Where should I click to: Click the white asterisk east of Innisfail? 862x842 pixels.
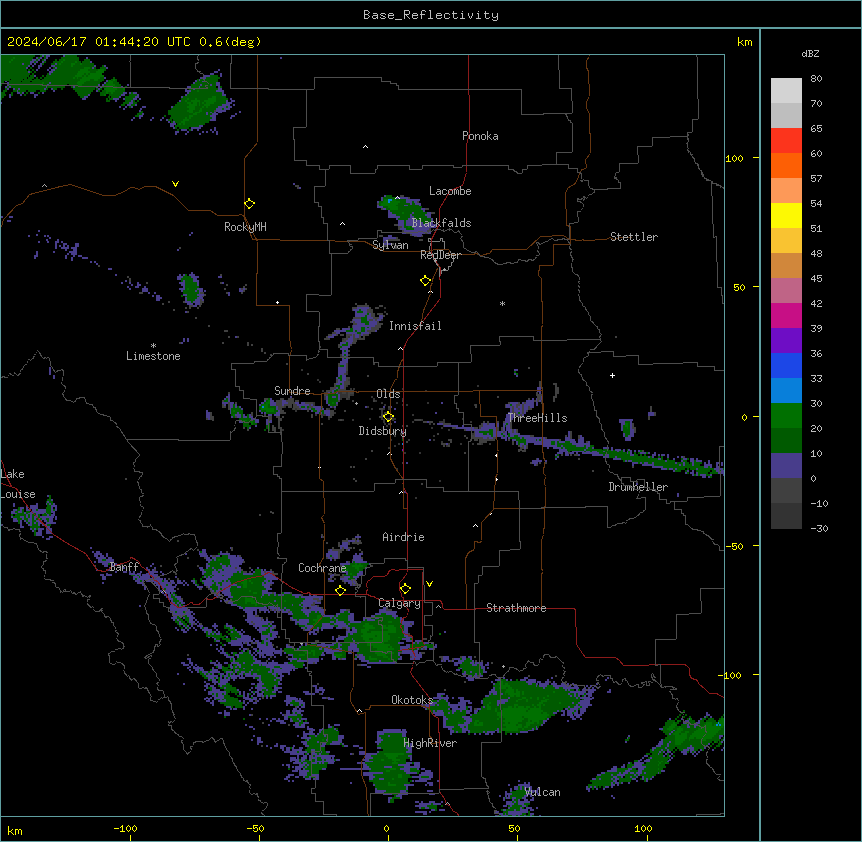[502, 303]
